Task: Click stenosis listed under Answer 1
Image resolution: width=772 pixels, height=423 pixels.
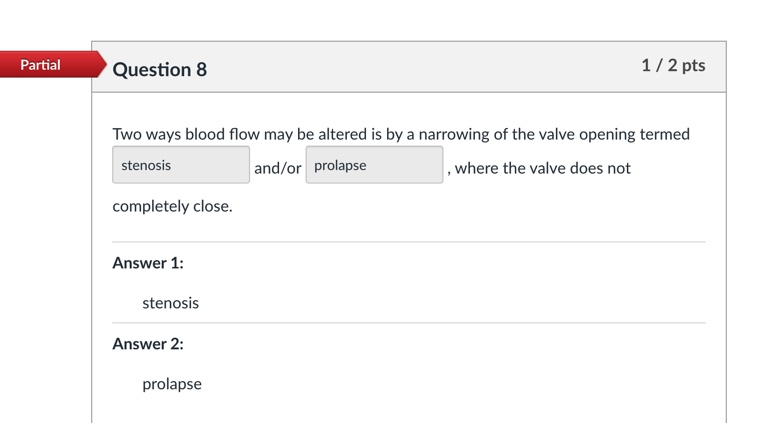Action: 170,303
